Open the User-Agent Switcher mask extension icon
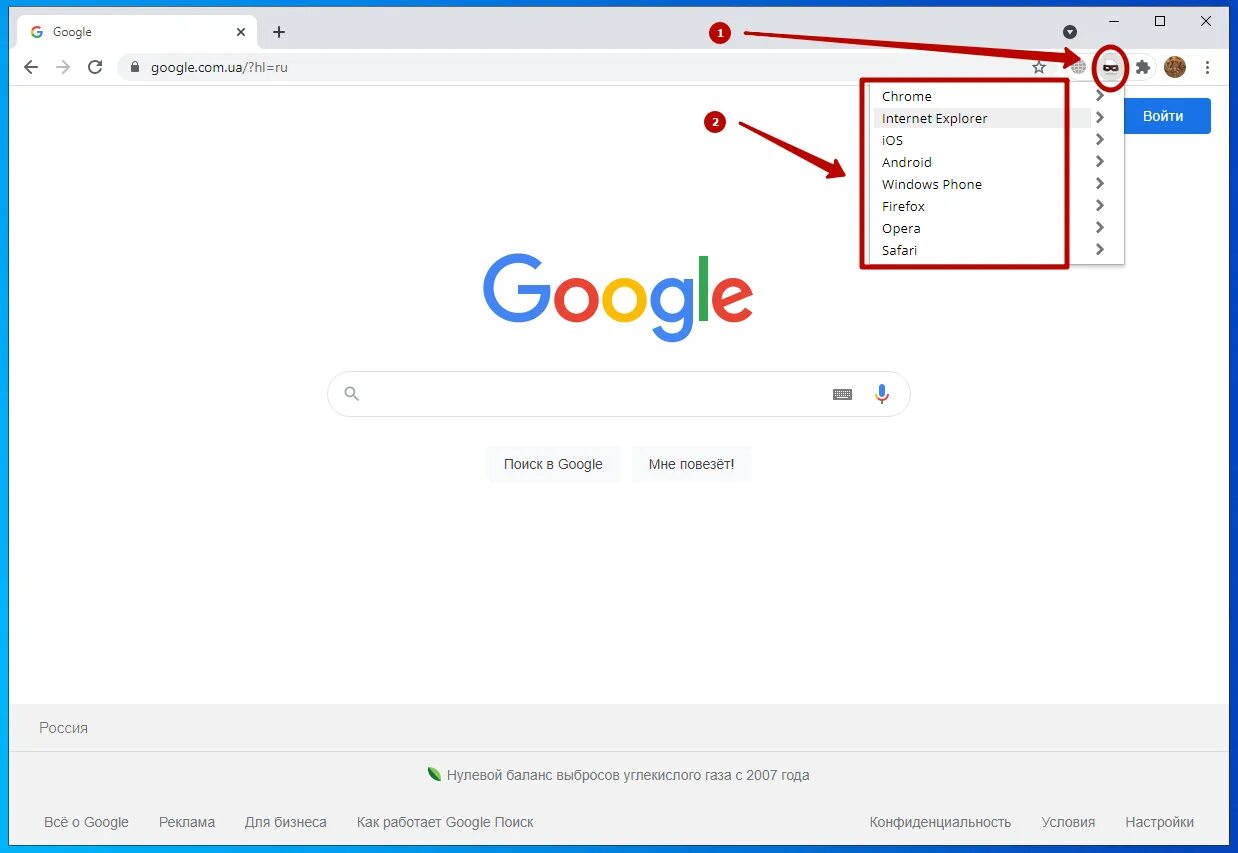Viewport: 1238px width, 853px height. (x=1110, y=67)
